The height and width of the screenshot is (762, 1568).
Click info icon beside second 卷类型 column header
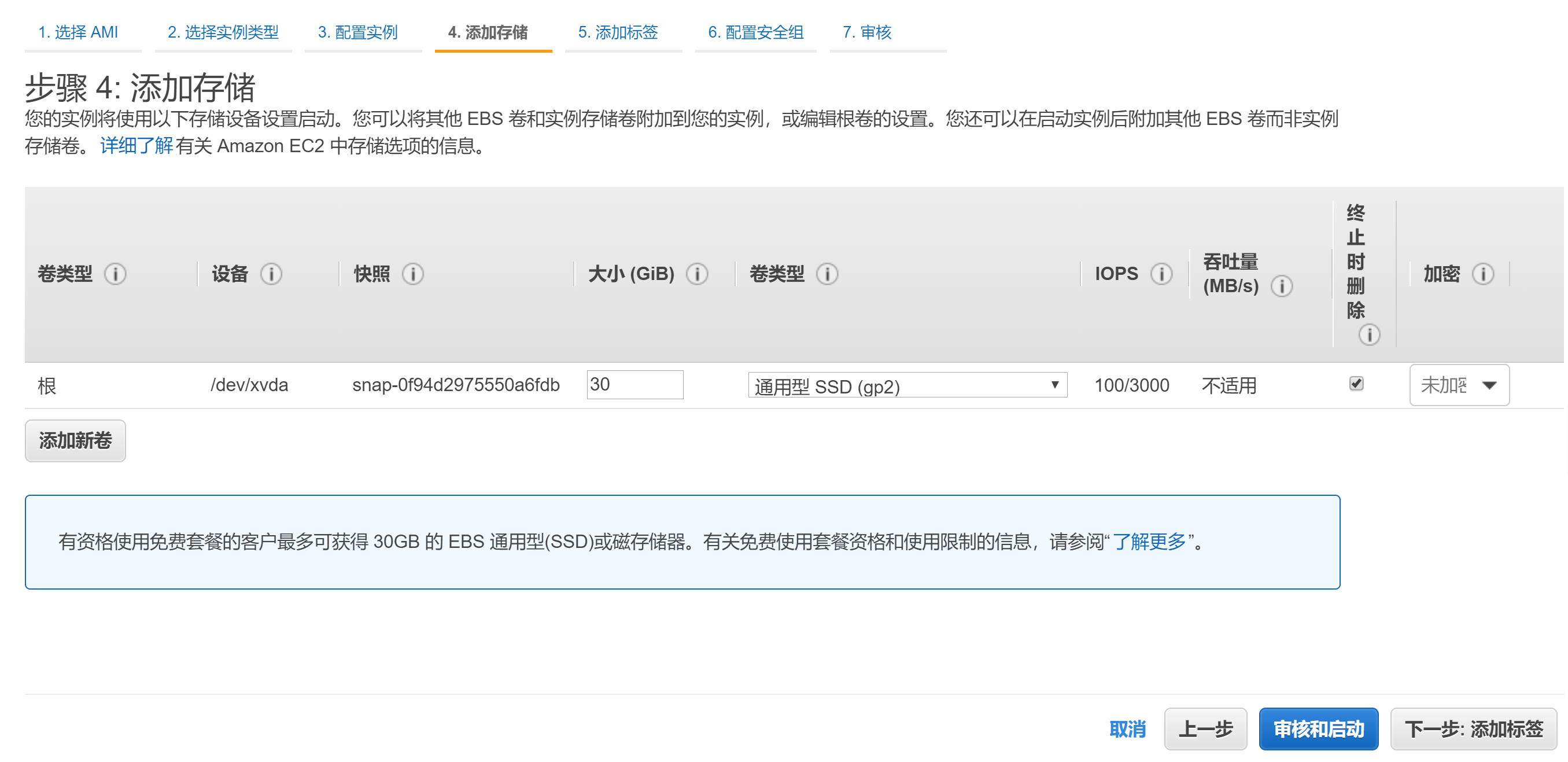(x=827, y=274)
